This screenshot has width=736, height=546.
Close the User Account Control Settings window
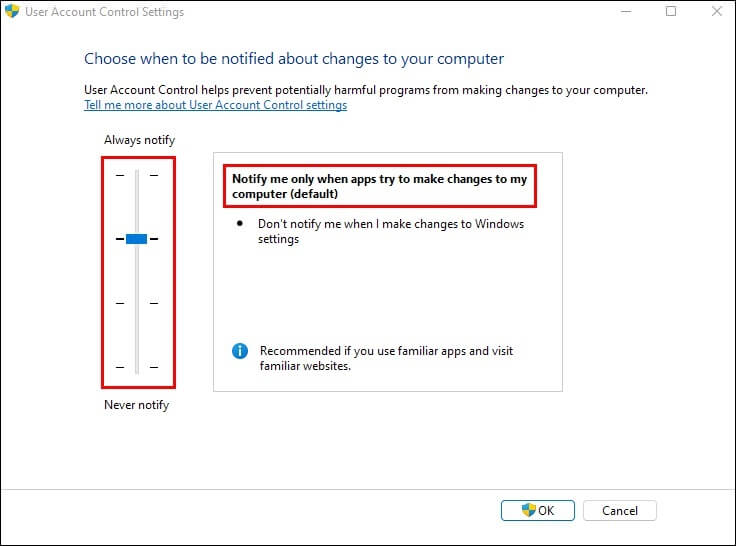tap(716, 11)
